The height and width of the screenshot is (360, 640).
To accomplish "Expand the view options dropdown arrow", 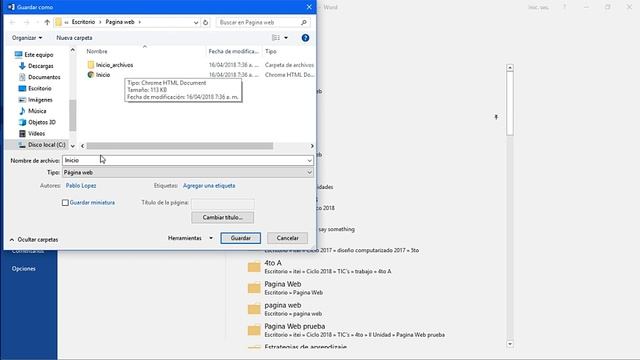I will pyautogui.click(x=286, y=38).
